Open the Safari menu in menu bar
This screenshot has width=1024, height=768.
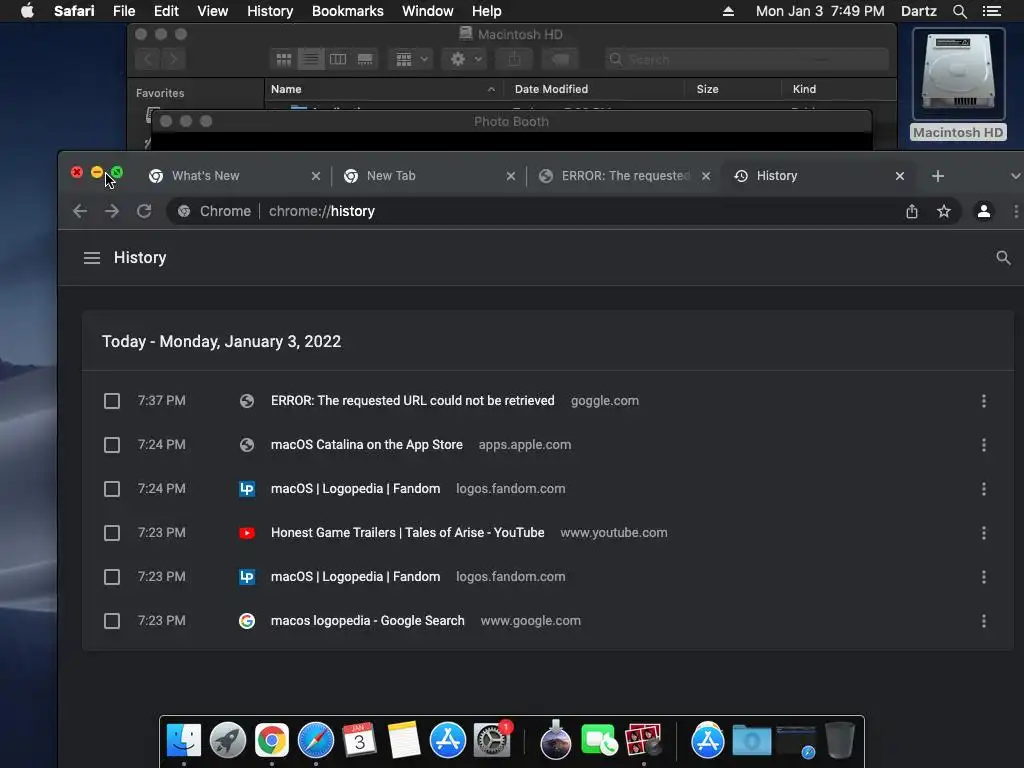74,11
